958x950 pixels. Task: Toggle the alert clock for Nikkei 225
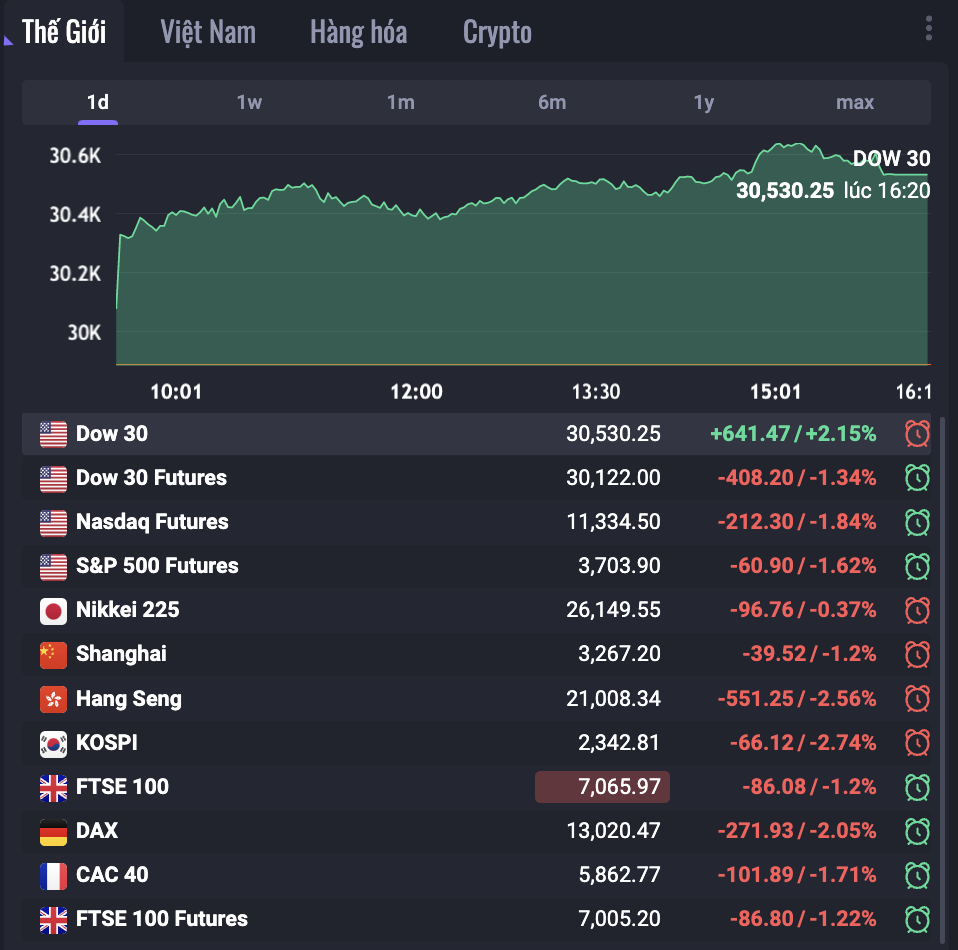click(917, 610)
